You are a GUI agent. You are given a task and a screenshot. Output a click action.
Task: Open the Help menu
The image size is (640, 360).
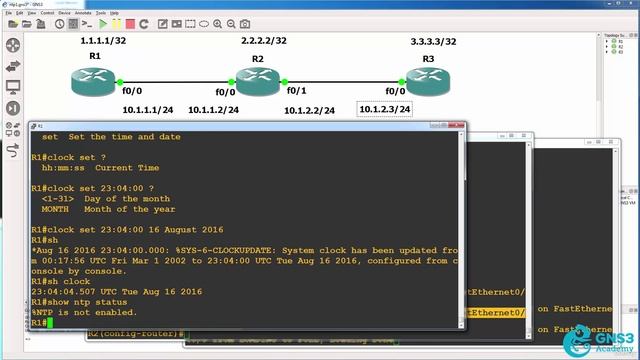(x=114, y=13)
